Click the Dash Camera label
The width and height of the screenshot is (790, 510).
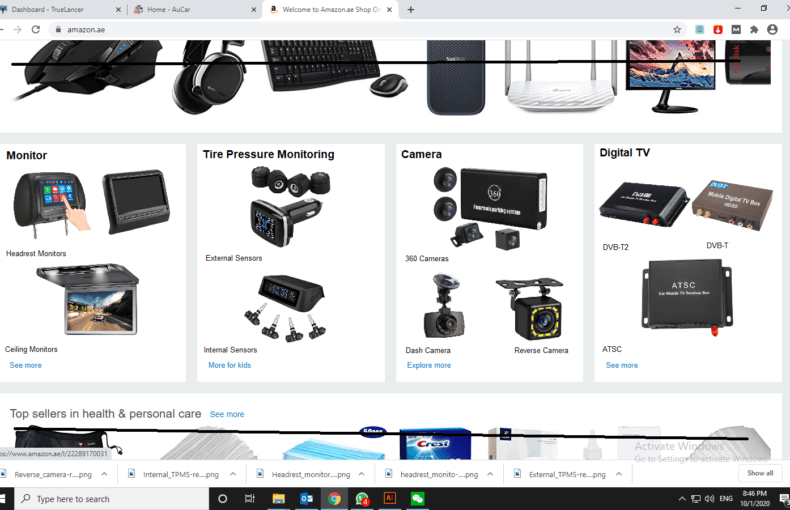click(428, 350)
